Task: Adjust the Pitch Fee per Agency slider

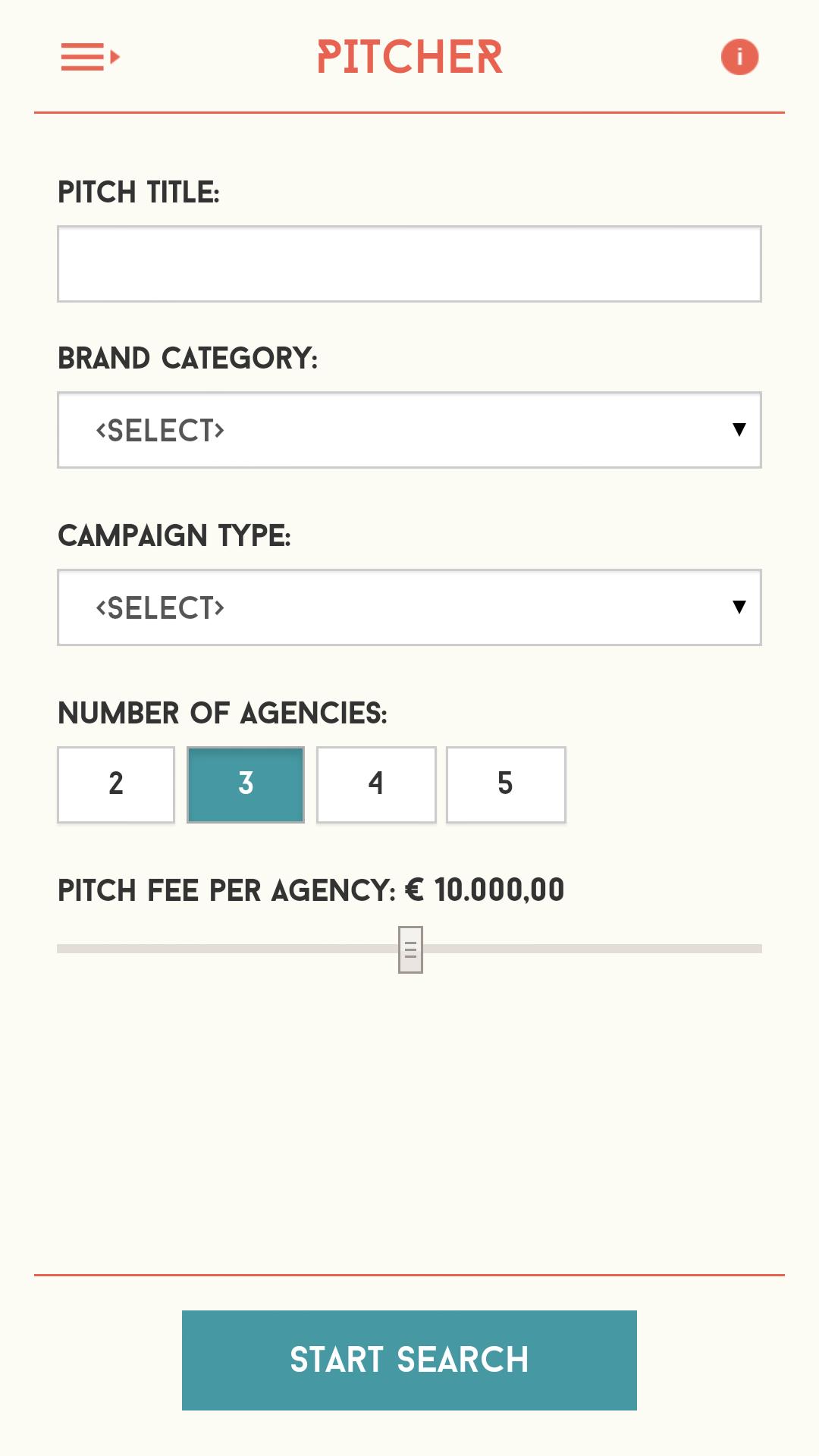Action: tap(409, 946)
